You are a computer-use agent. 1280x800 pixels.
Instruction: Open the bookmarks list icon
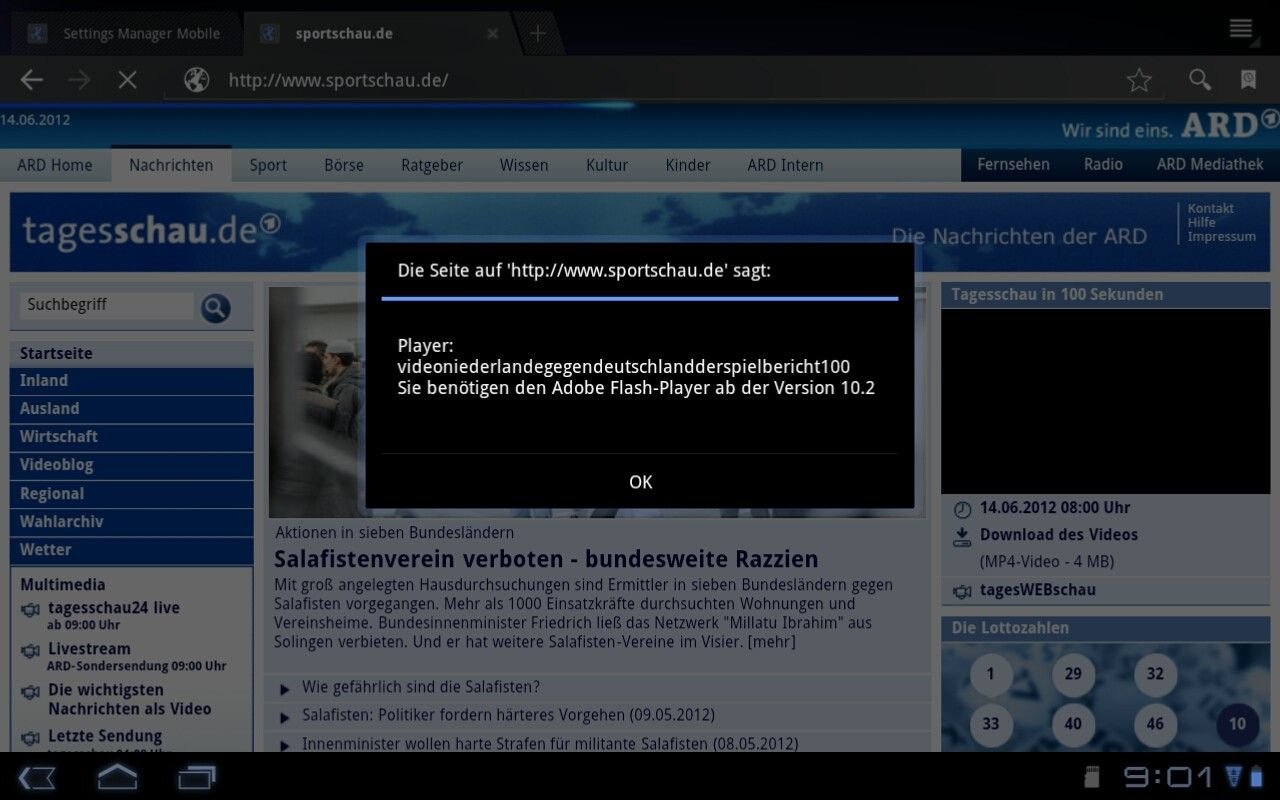[1248, 80]
